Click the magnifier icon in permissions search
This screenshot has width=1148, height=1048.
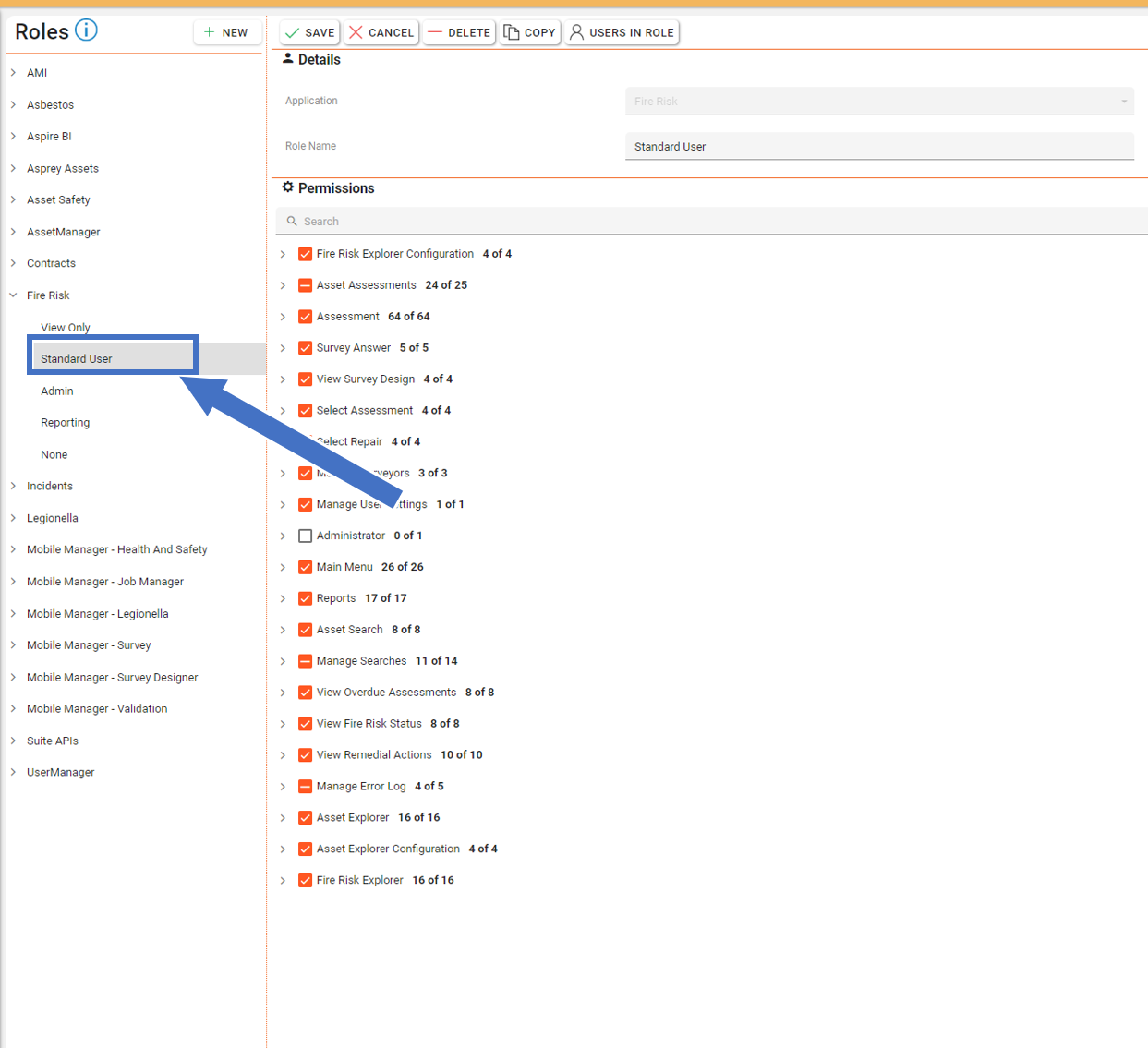tap(292, 222)
